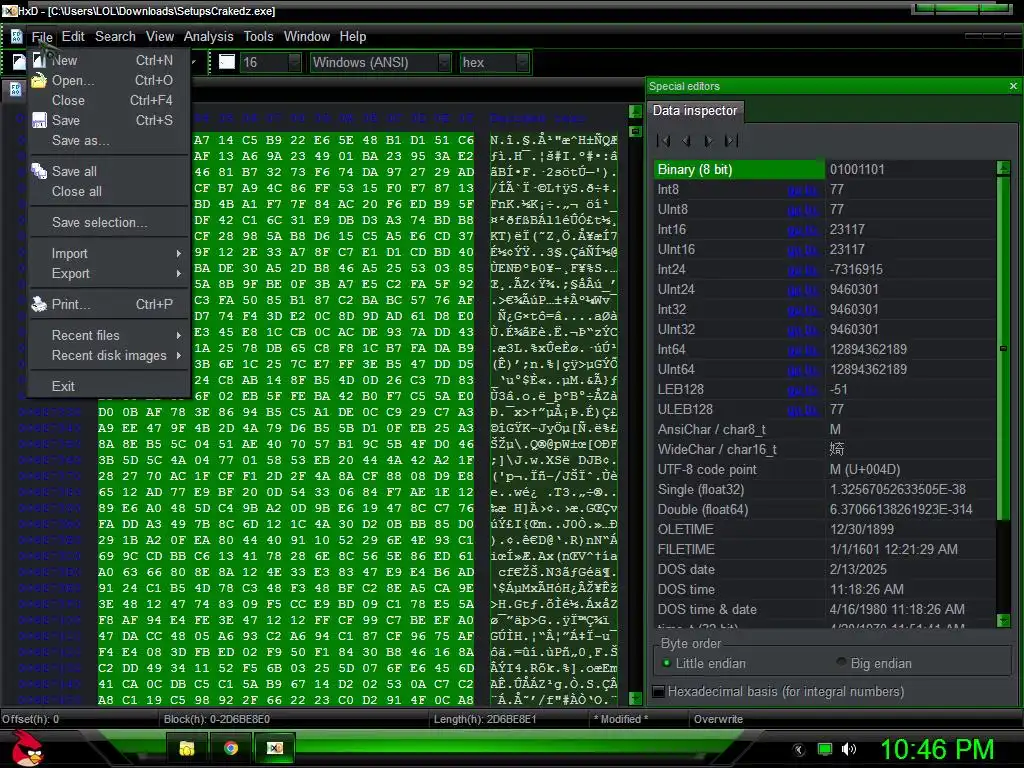
Task: Click the go-to link in the LEB128 row
Action: pyautogui.click(x=802, y=390)
